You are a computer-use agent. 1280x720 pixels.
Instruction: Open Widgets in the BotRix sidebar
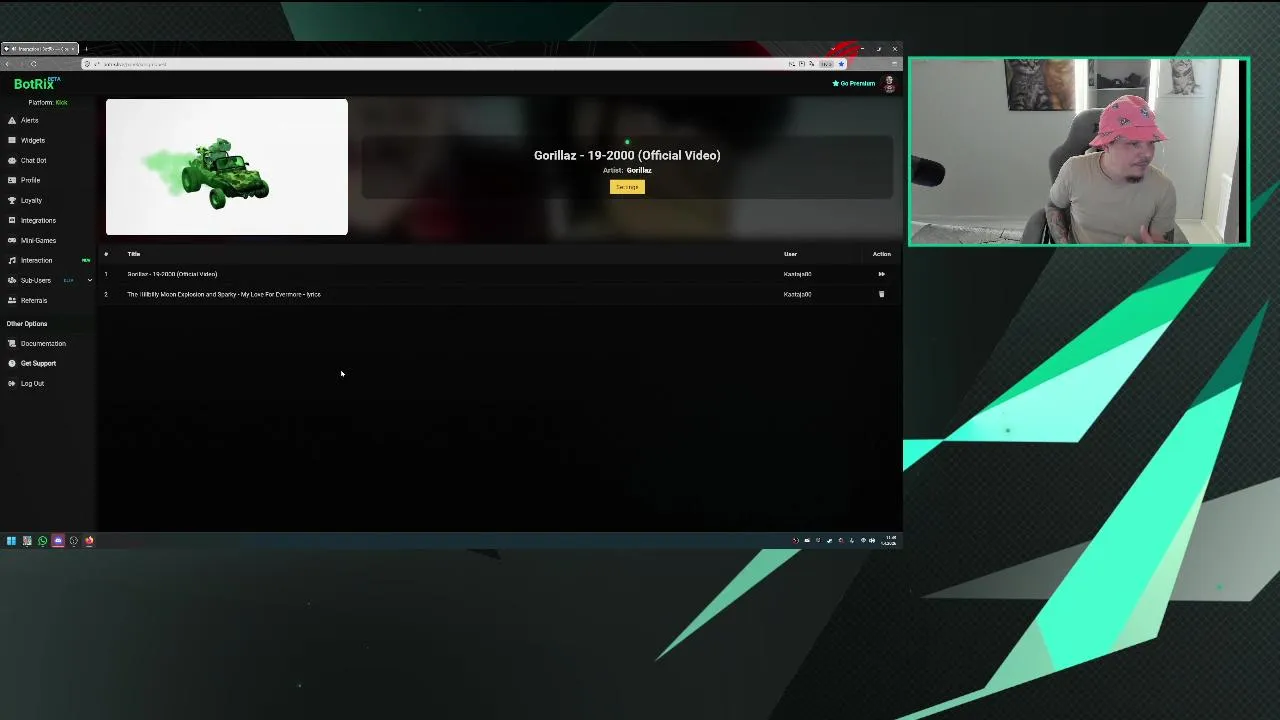click(32, 140)
